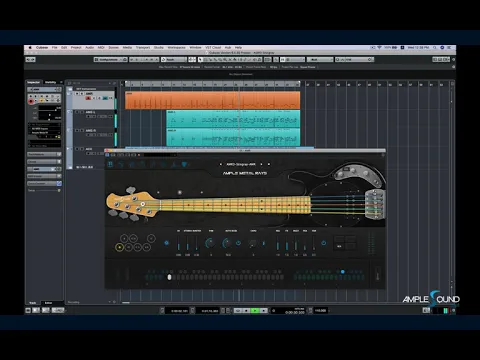This screenshot has height=360, width=480.
Task: Toggle the power button beside the Auto Buzz knob
Action: tap(238, 243)
